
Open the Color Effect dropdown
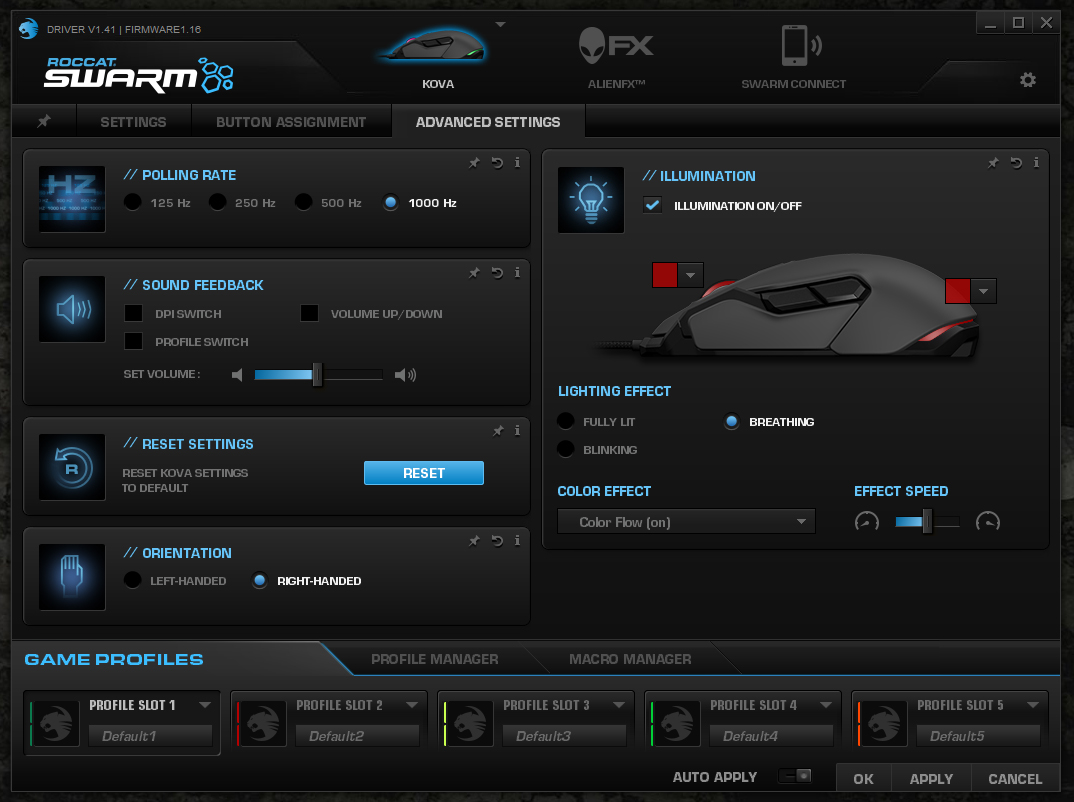686,522
